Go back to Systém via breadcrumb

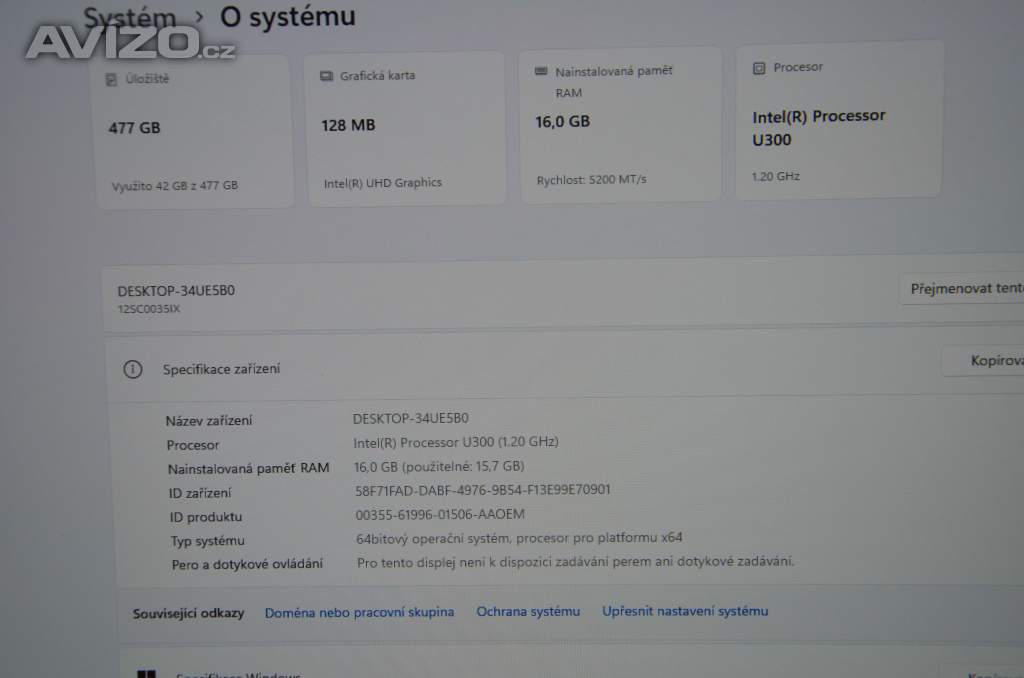click(130, 18)
